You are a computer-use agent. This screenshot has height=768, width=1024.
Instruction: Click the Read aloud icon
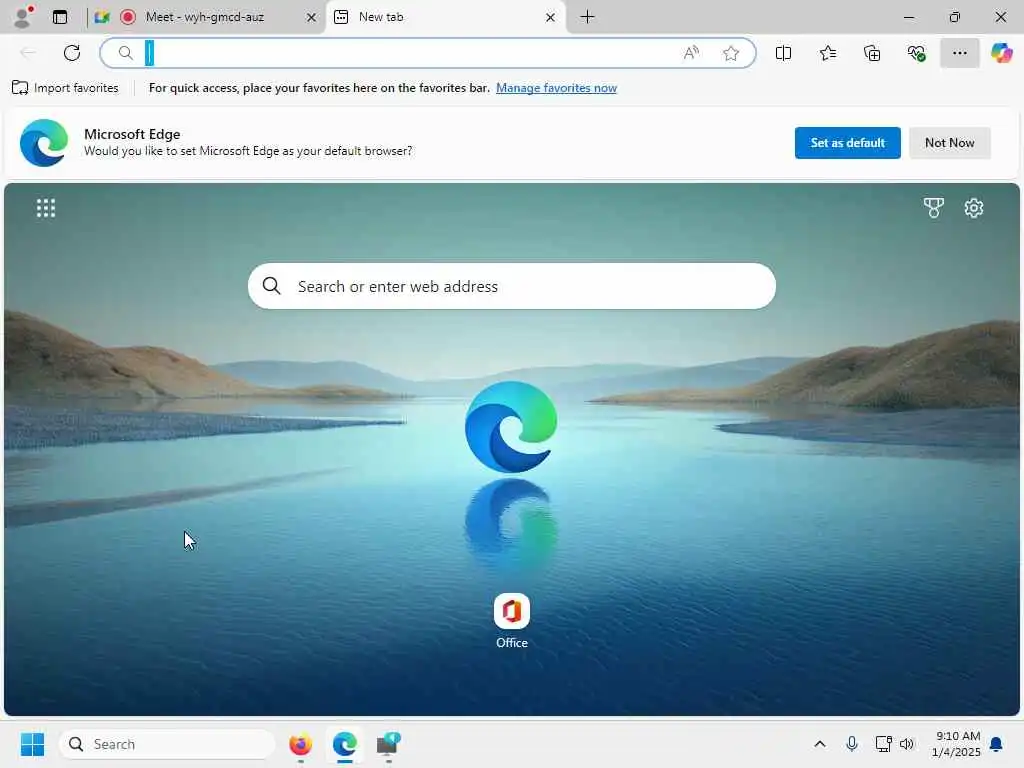pos(691,53)
